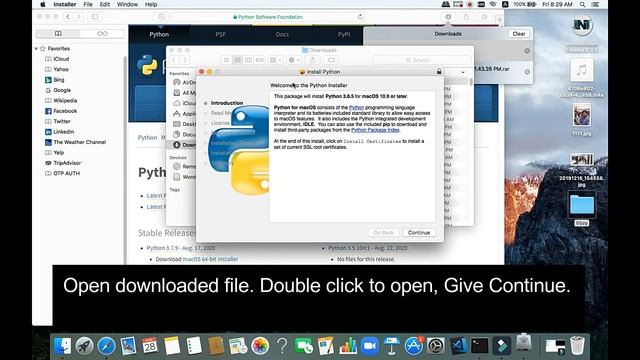Open FaceTime from the dock
Image resolution: width=640 pixels, height=360 pixels.
[304, 346]
